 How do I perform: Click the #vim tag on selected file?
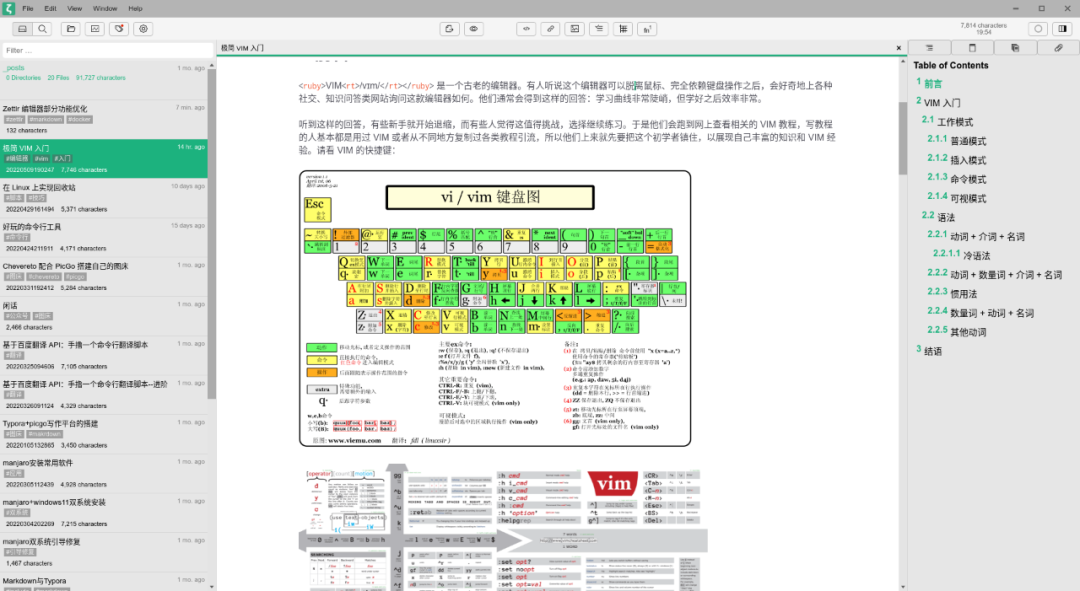click(41, 158)
